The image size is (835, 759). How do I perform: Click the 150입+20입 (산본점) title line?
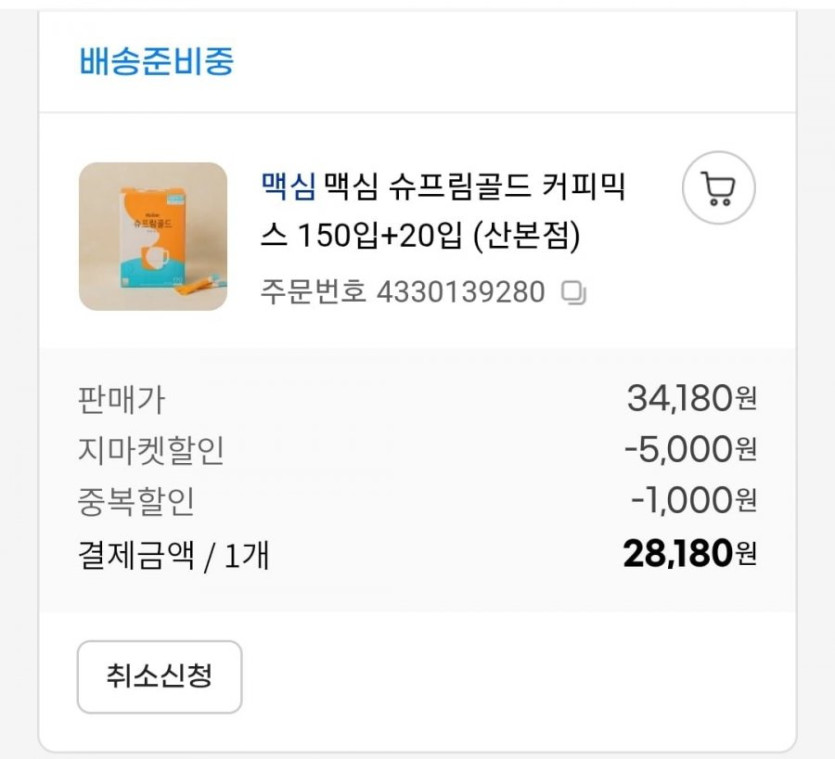[x=420, y=238]
